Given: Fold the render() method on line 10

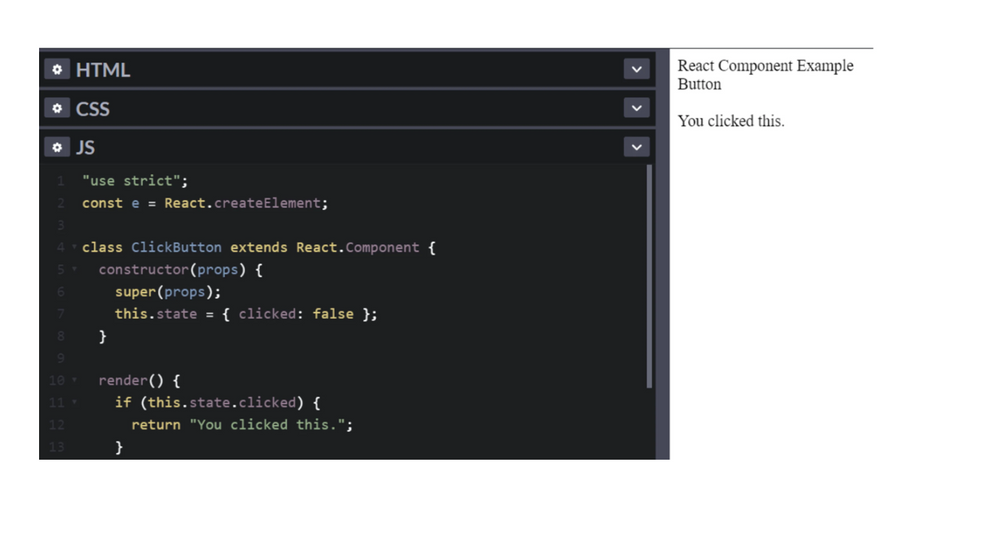Looking at the screenshot, I should tap(74, 381).
